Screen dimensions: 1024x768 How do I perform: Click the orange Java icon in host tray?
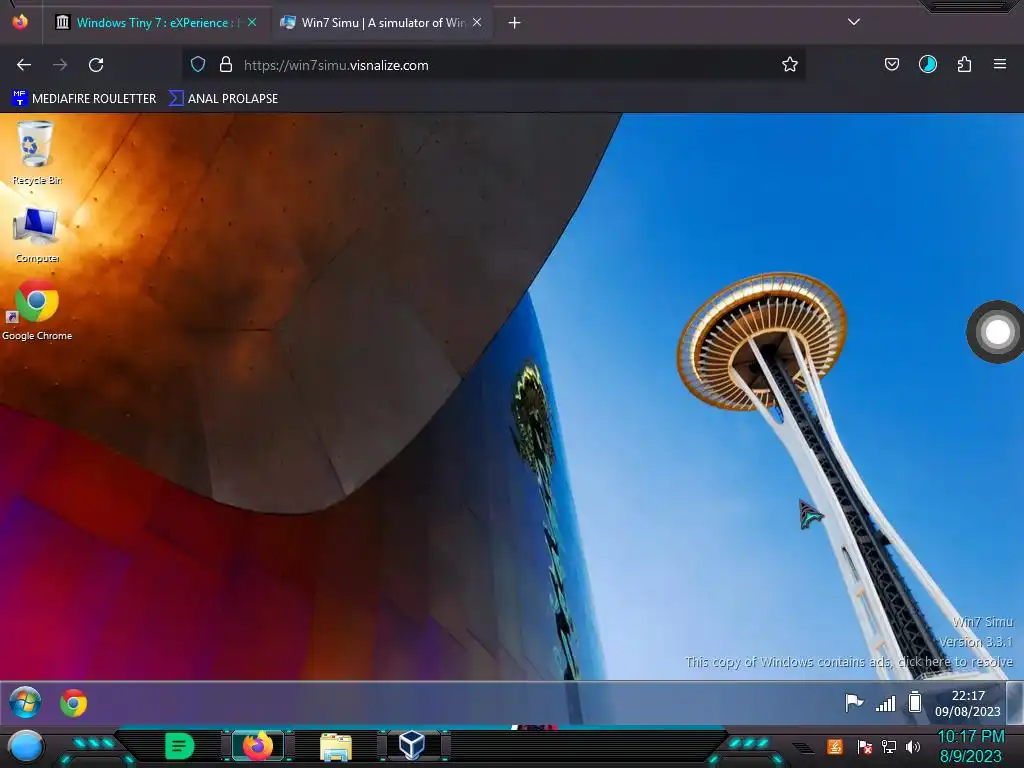835,746
